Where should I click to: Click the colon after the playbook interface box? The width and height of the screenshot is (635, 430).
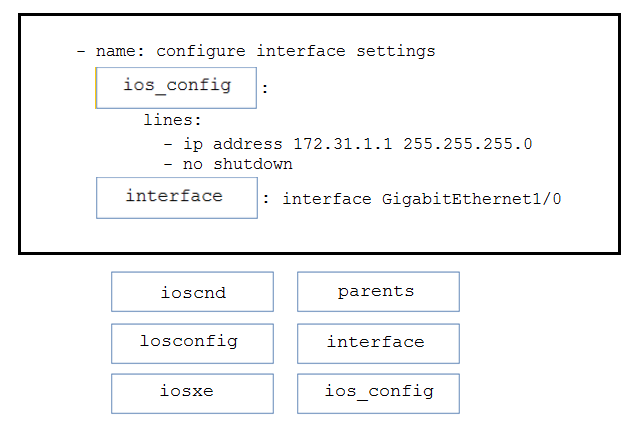(x=266, y=198)
